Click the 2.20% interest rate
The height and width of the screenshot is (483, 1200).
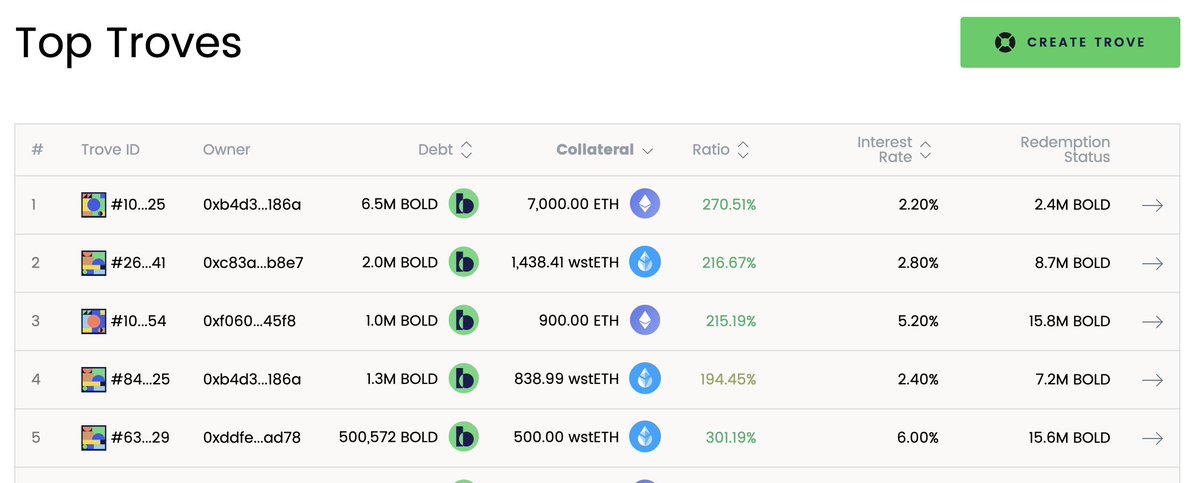(x=918, y=205)
